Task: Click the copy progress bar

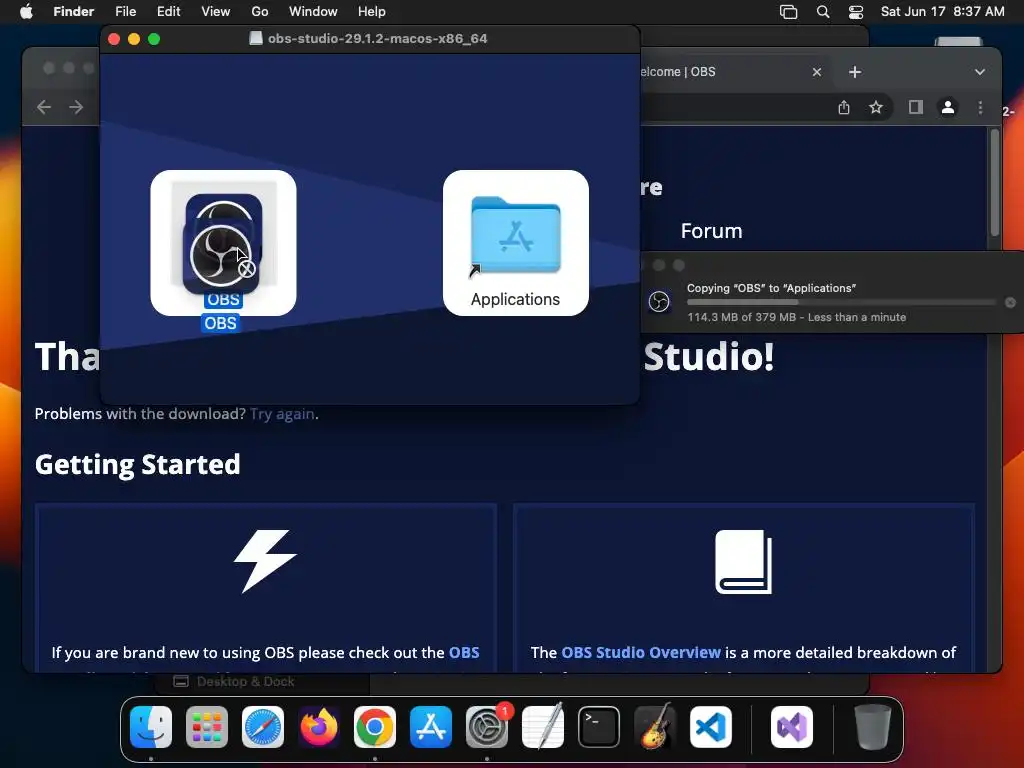Action: point(841,302)
